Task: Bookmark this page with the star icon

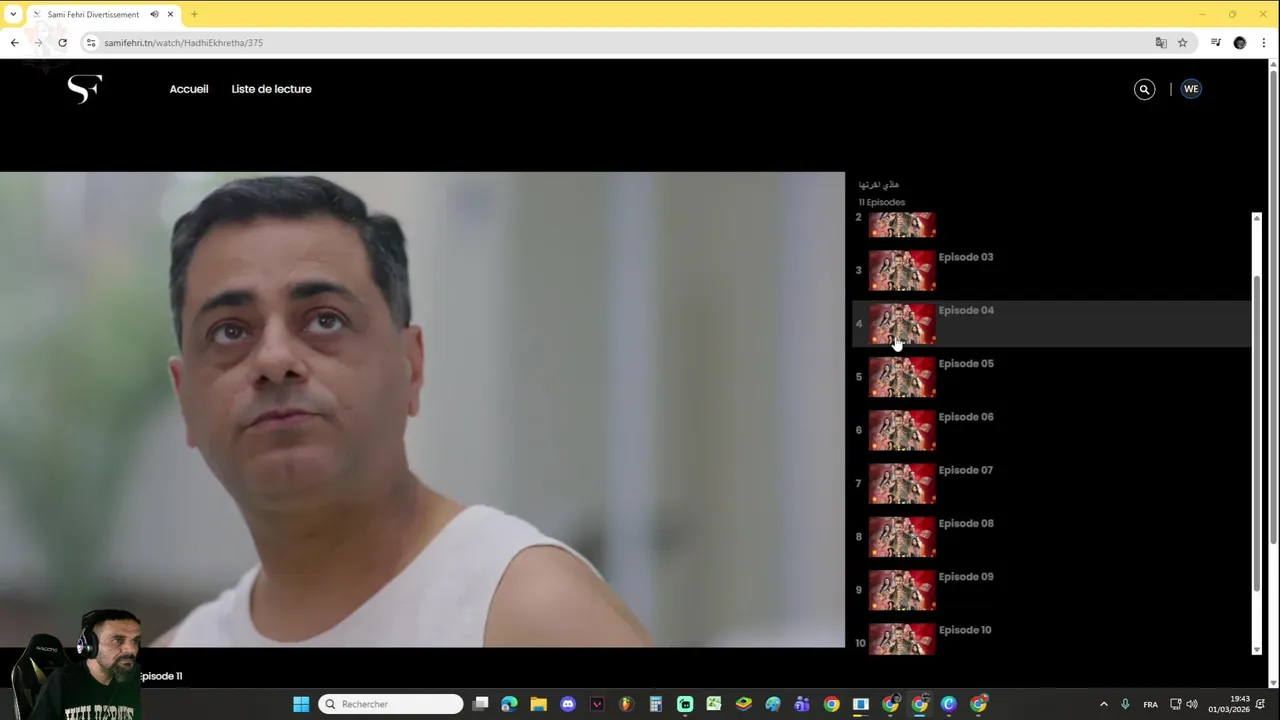Action: tap(1182, 43)
